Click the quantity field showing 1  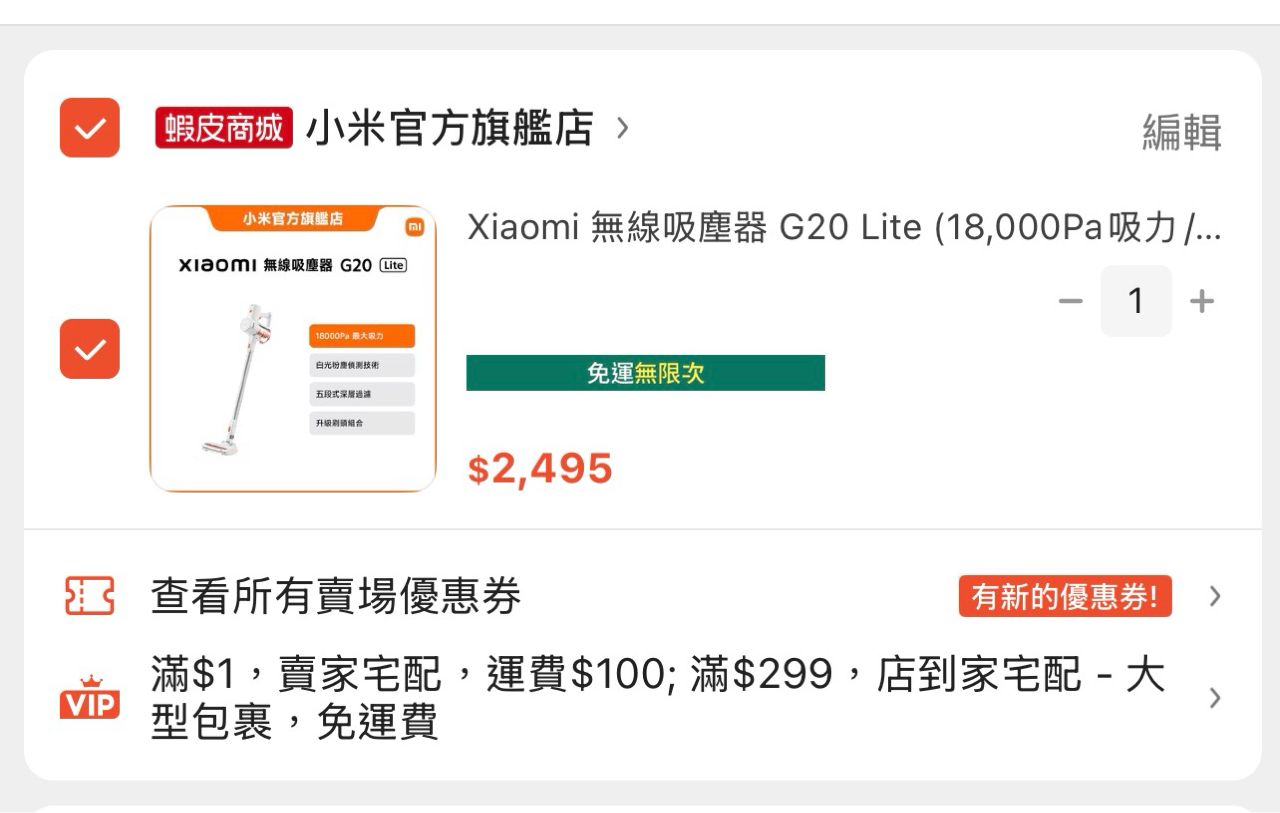pyautogui.click(x=1136, y=301)
